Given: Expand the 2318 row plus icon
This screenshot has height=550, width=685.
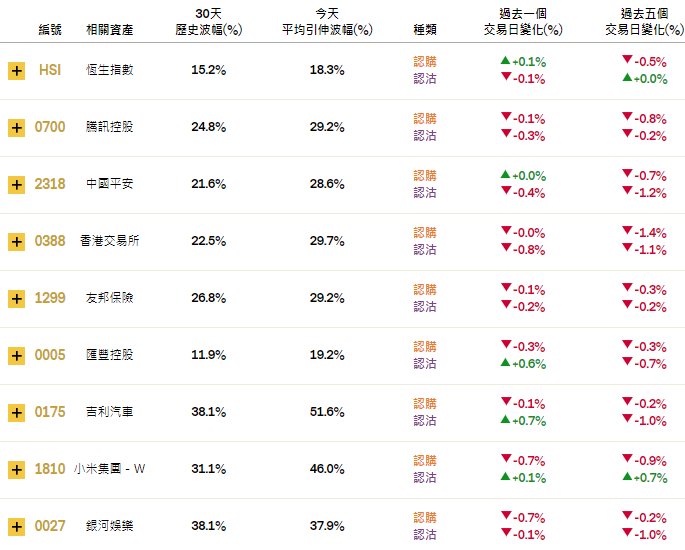Looking at the screenshot, I should [x=16, y=185].
